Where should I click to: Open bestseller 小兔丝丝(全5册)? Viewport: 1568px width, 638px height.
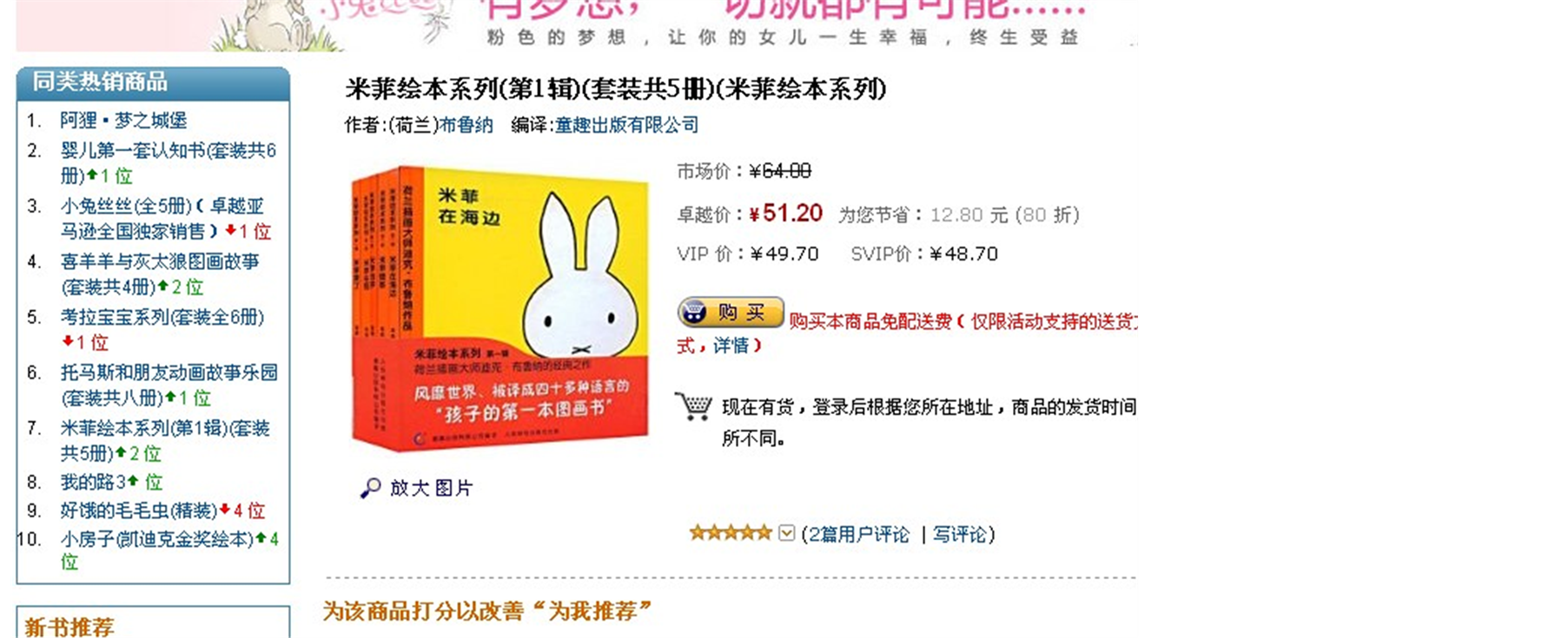162,218
